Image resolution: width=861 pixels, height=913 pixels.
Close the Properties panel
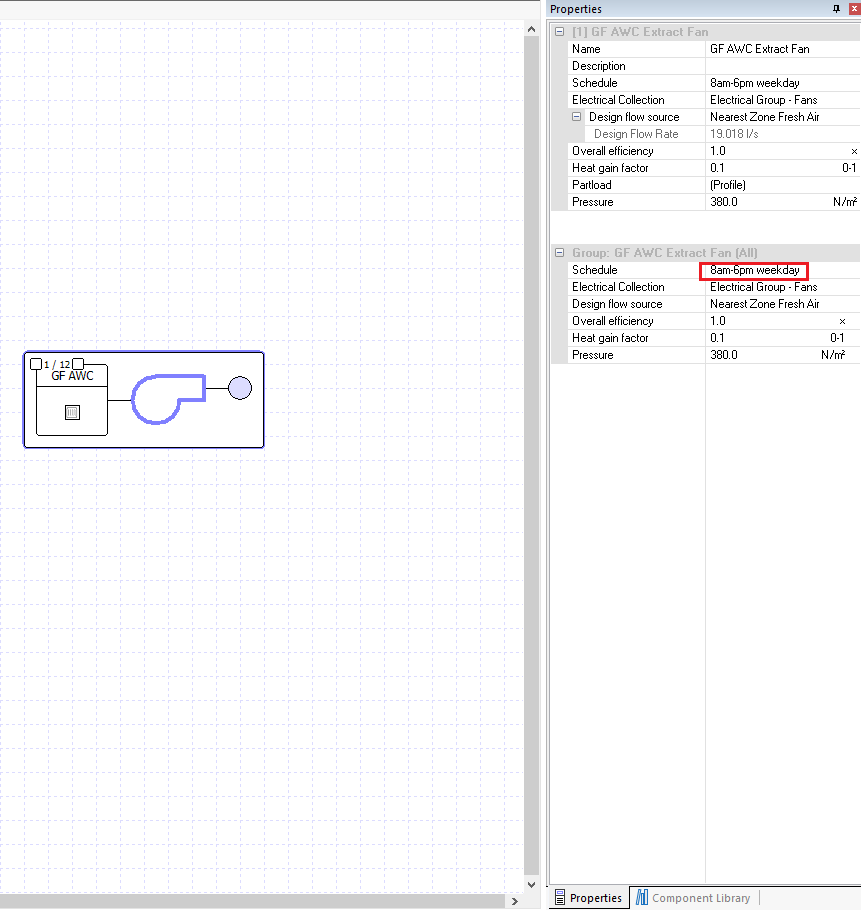pos(852,9)
